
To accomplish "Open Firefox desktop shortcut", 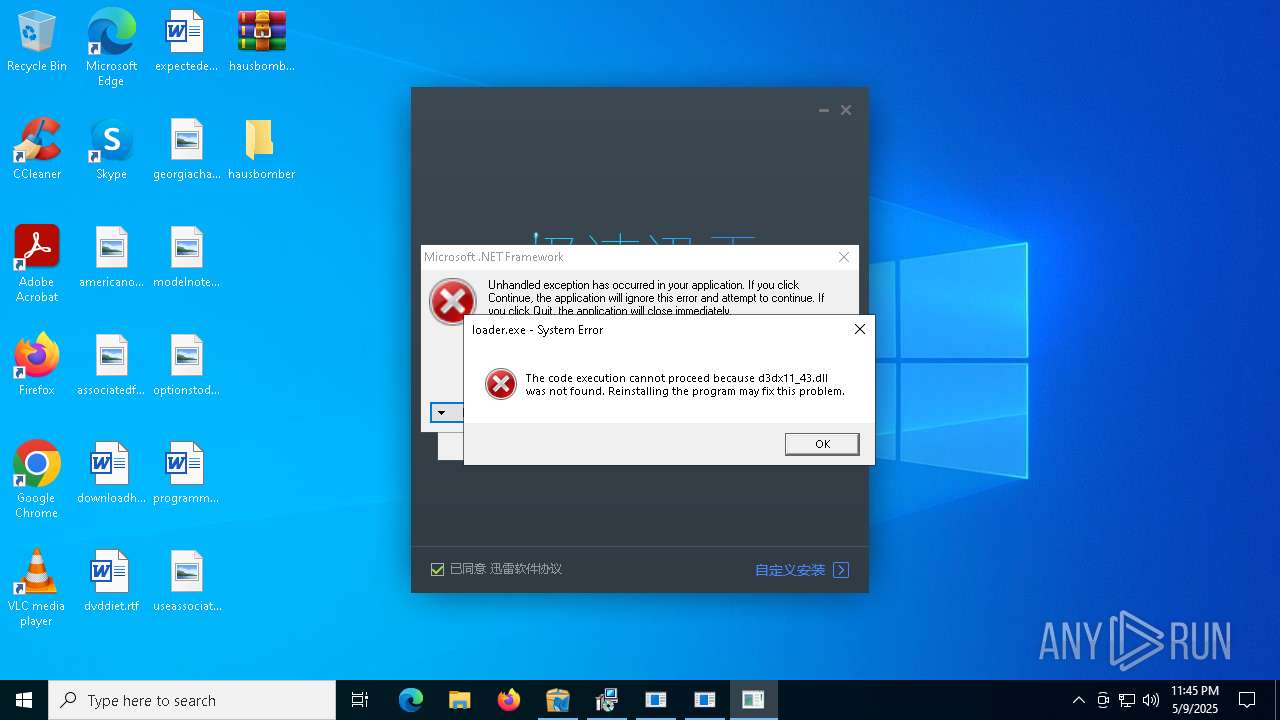I will coord(37,366).
